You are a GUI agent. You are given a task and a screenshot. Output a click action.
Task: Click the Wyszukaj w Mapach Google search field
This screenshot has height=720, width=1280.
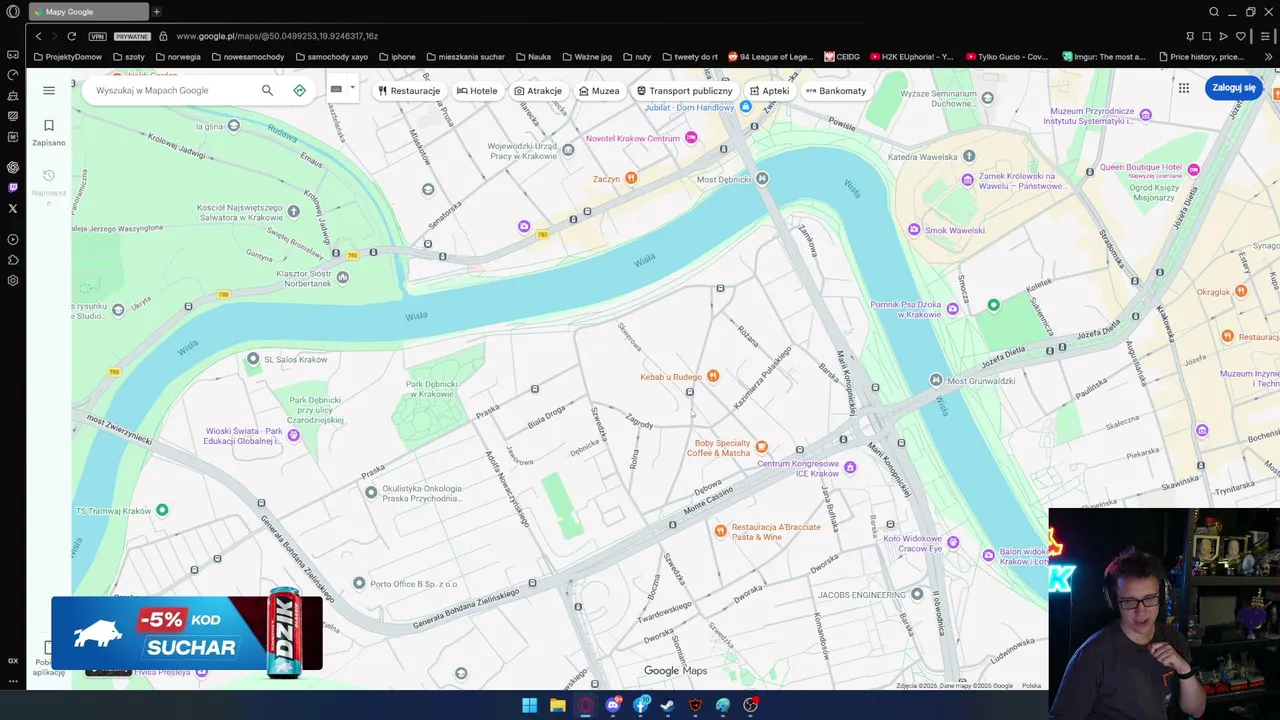(173, 90)
